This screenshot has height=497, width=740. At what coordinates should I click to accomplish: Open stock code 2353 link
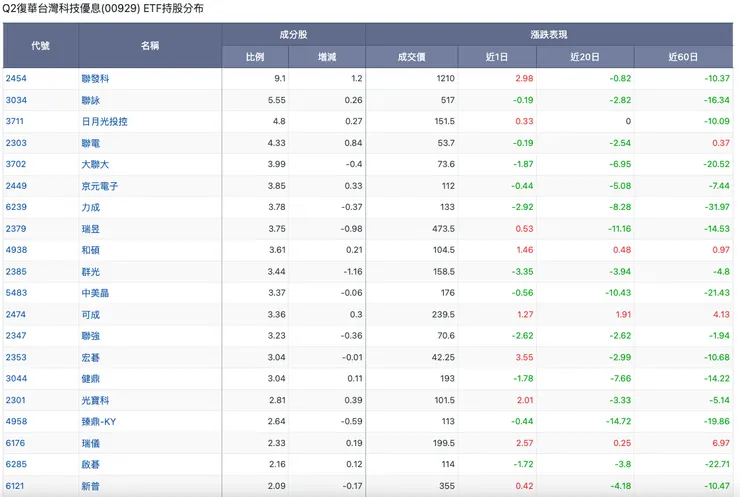pyautogui.click(x=16, y=358)
